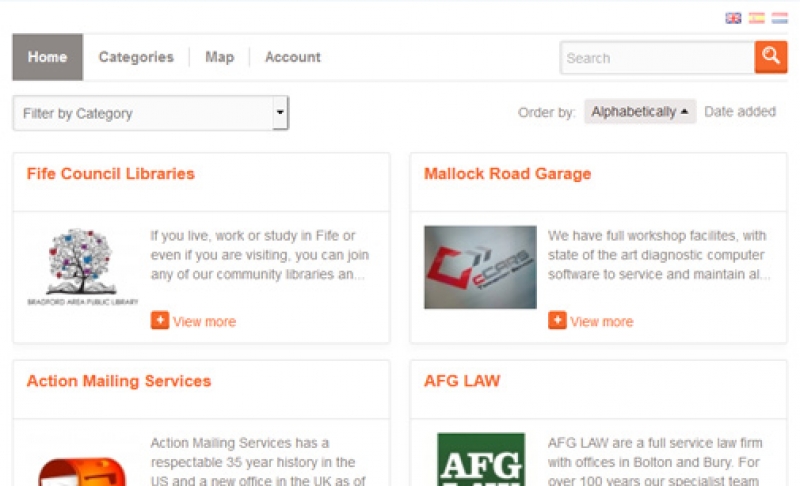Viewport: 800px width, 486px height.
Task: Click View more for Fife Council Libraries
Action: pos(204,322)
